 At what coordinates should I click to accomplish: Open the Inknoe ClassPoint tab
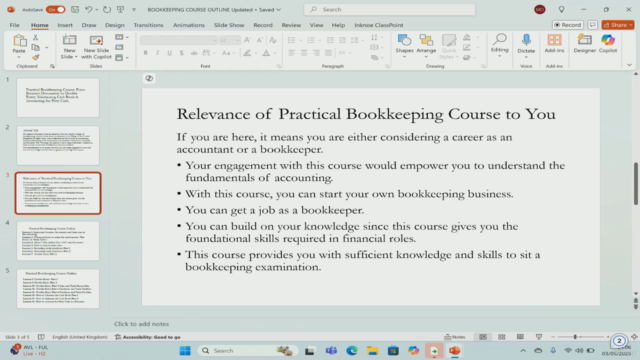tap(378, 25)
